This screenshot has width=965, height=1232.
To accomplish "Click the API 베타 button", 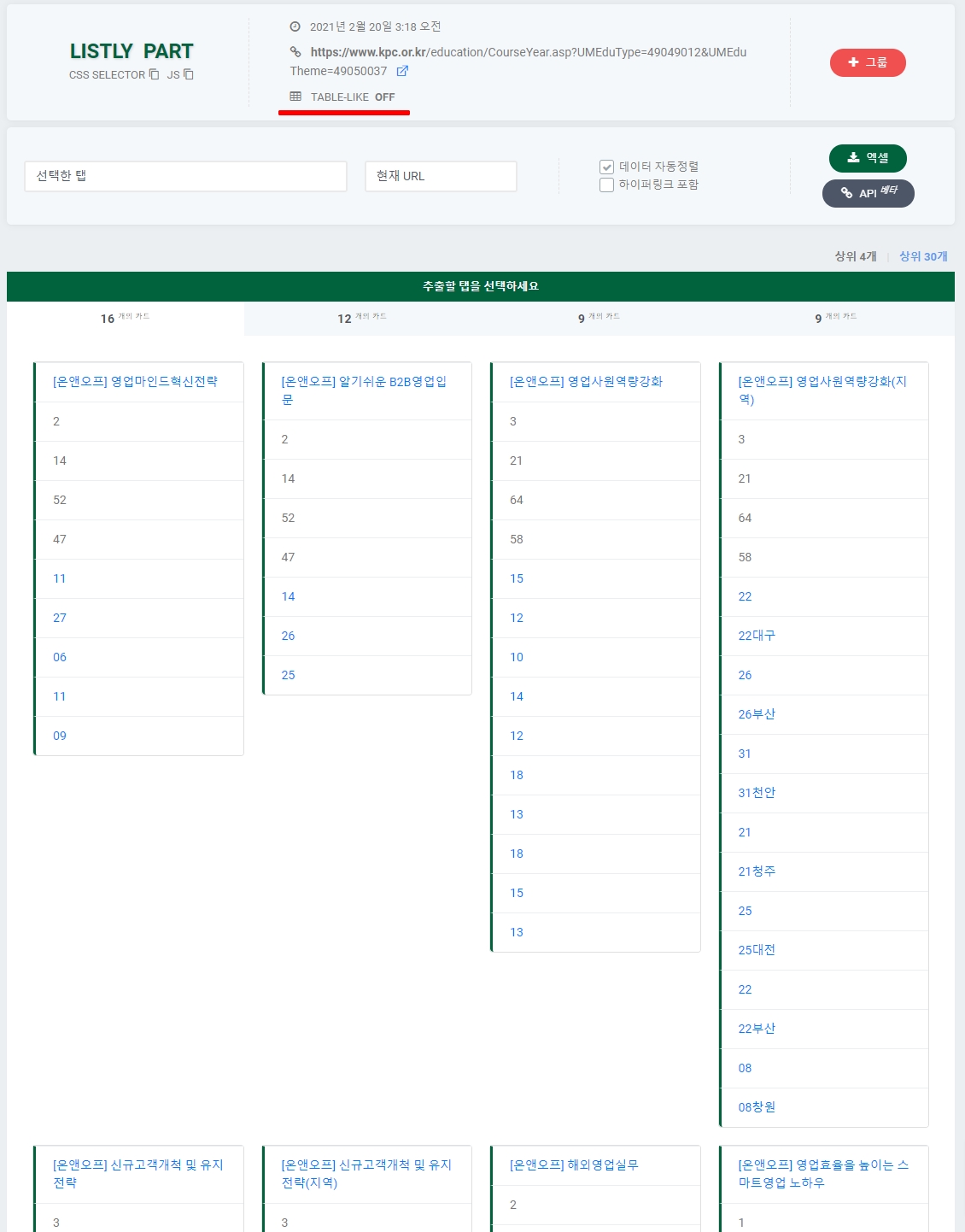I will point(868,193).
